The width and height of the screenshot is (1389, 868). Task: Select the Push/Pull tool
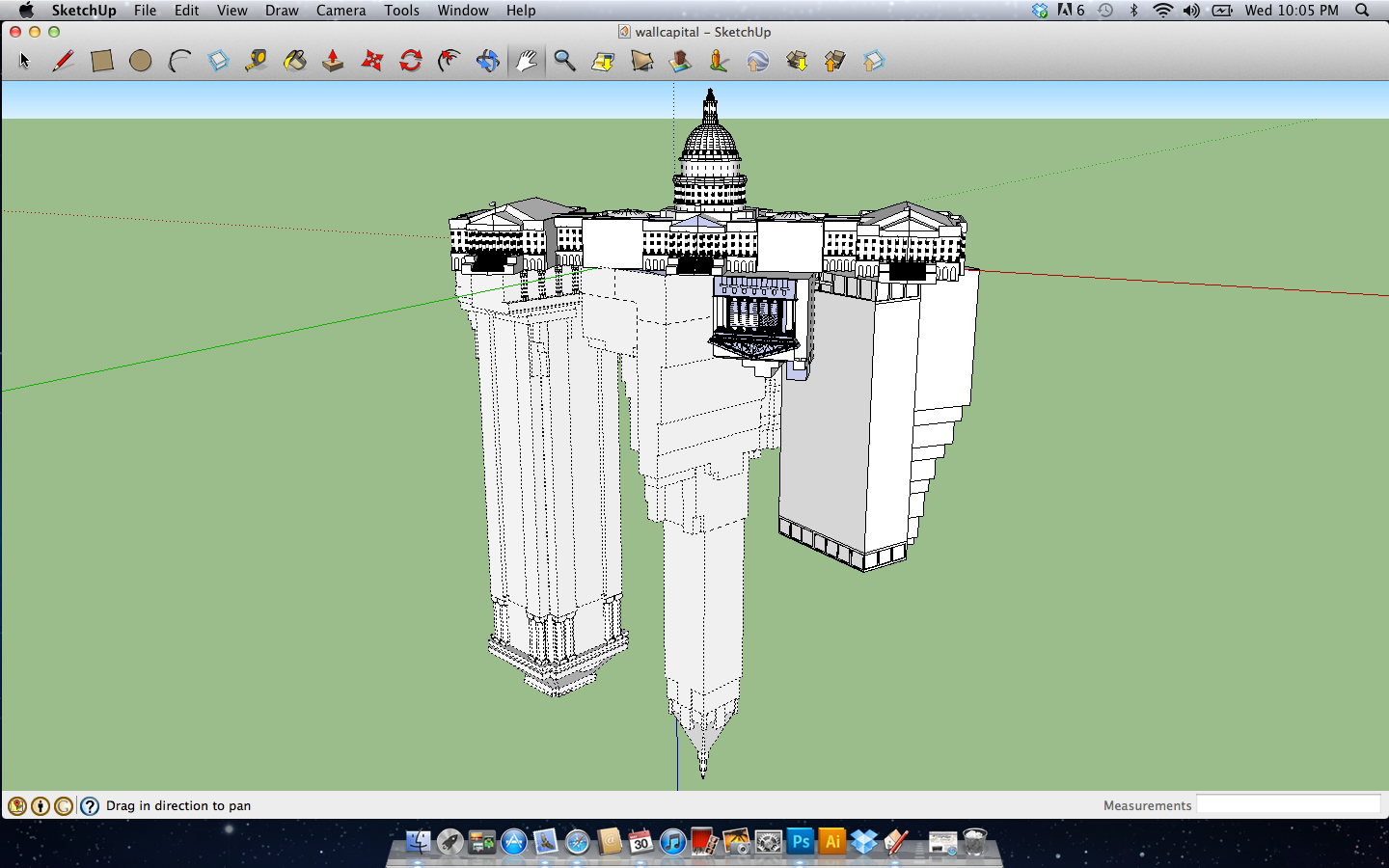[333, 61]
